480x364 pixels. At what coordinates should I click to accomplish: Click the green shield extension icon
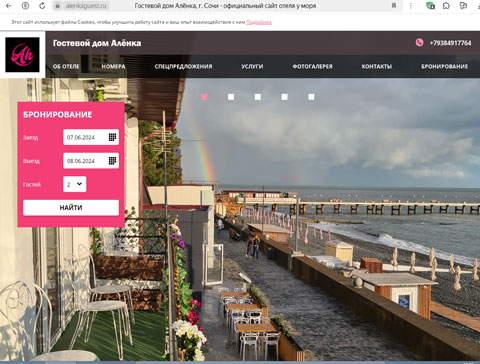coord(430,6)
